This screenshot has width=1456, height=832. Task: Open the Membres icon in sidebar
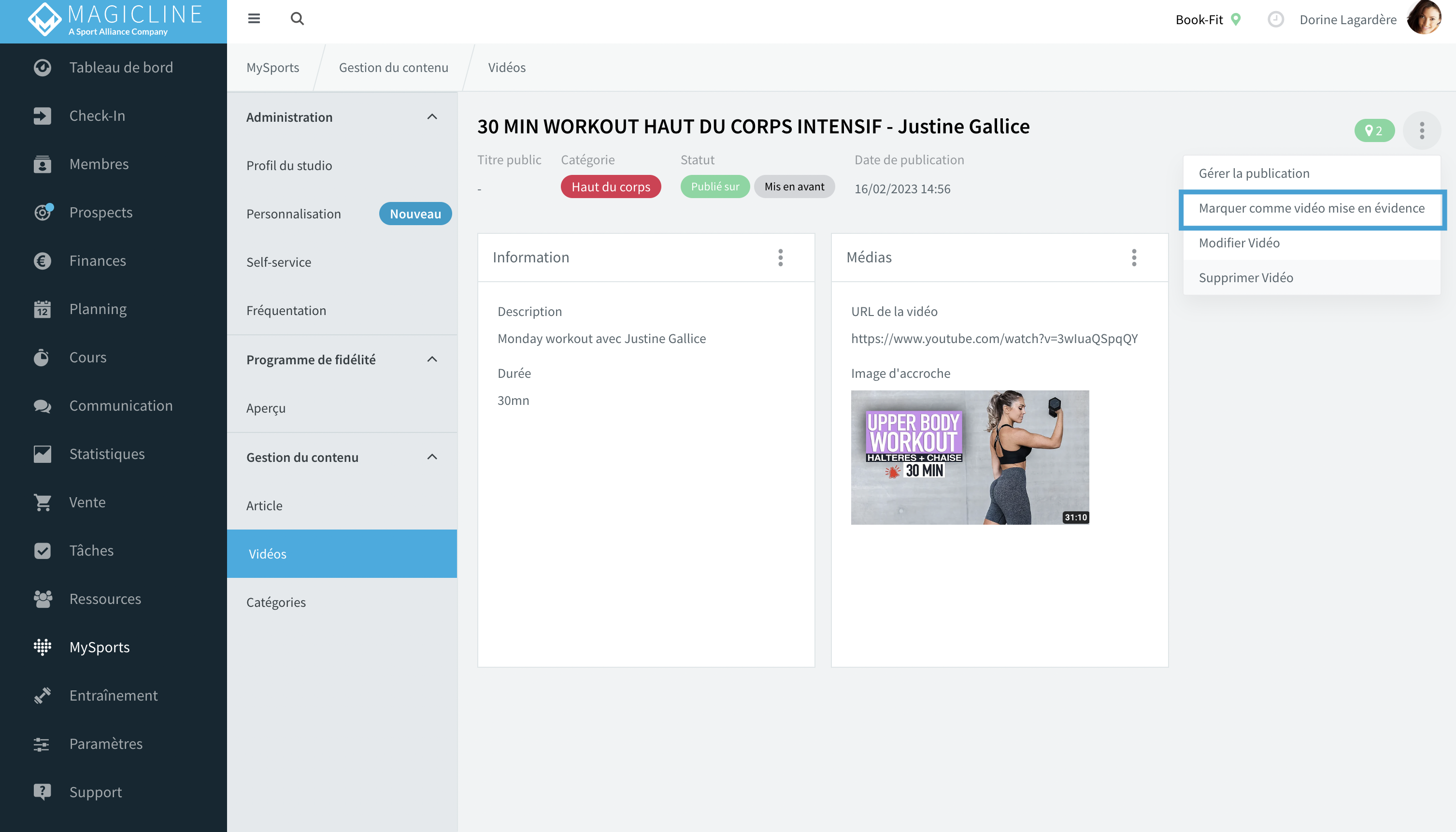[x=42, y=164]
